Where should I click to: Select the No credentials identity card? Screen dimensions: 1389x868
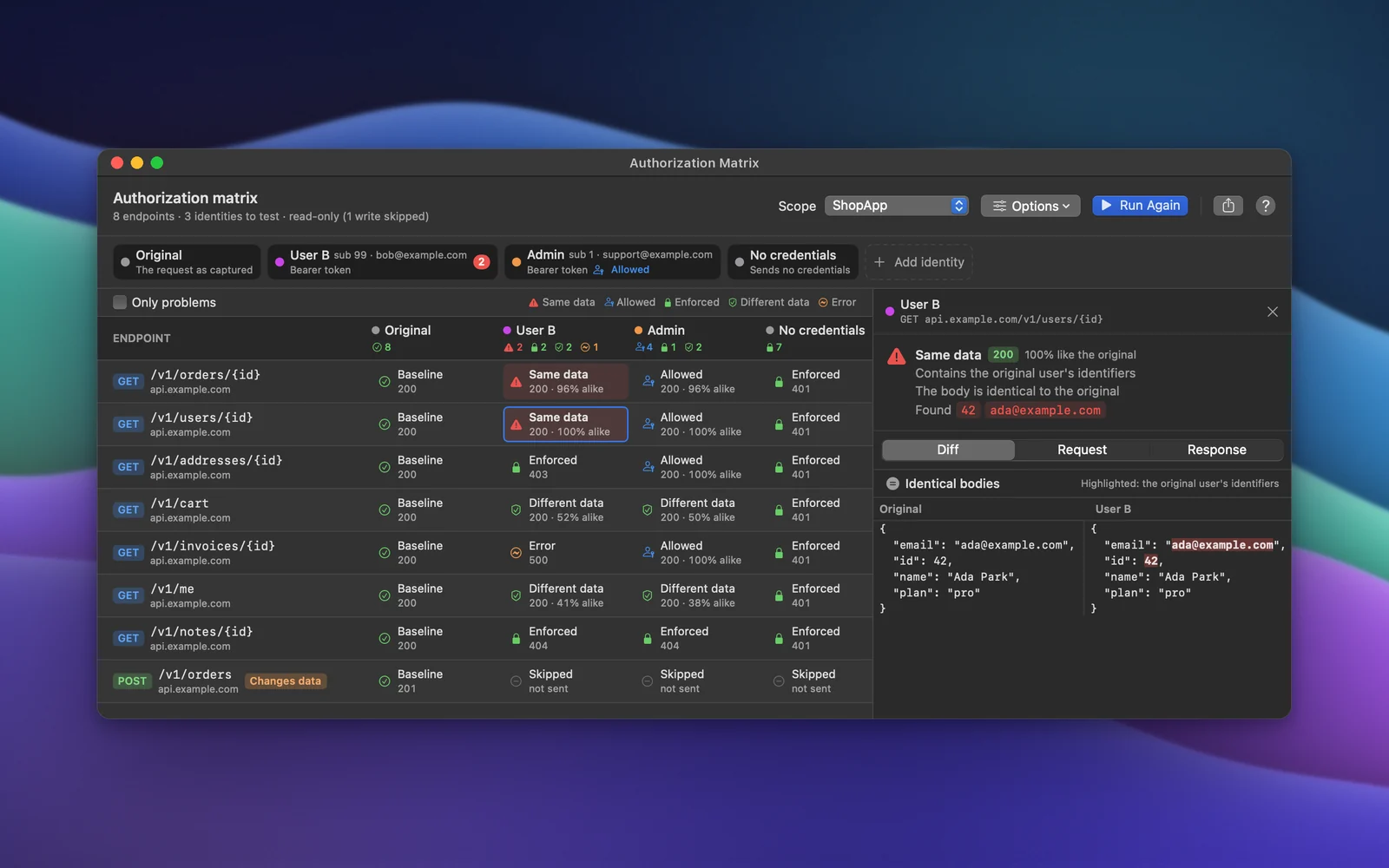[793, 262]
